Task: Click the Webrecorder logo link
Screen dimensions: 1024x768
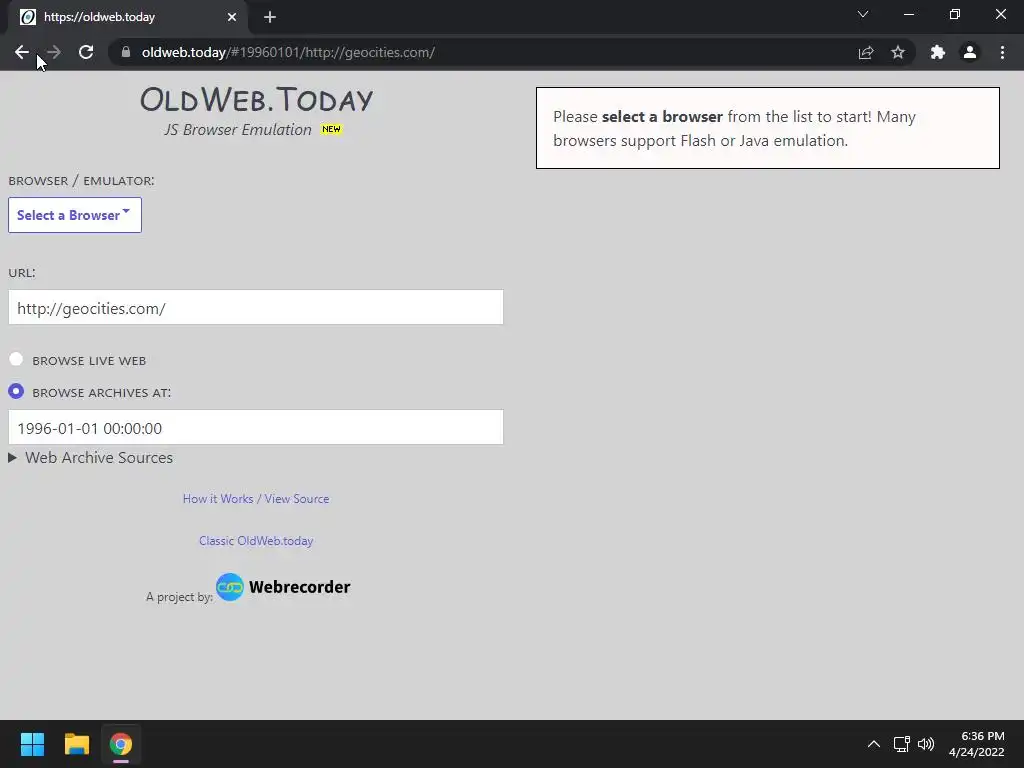Action: pyautogui.click(x=283, y=587)
